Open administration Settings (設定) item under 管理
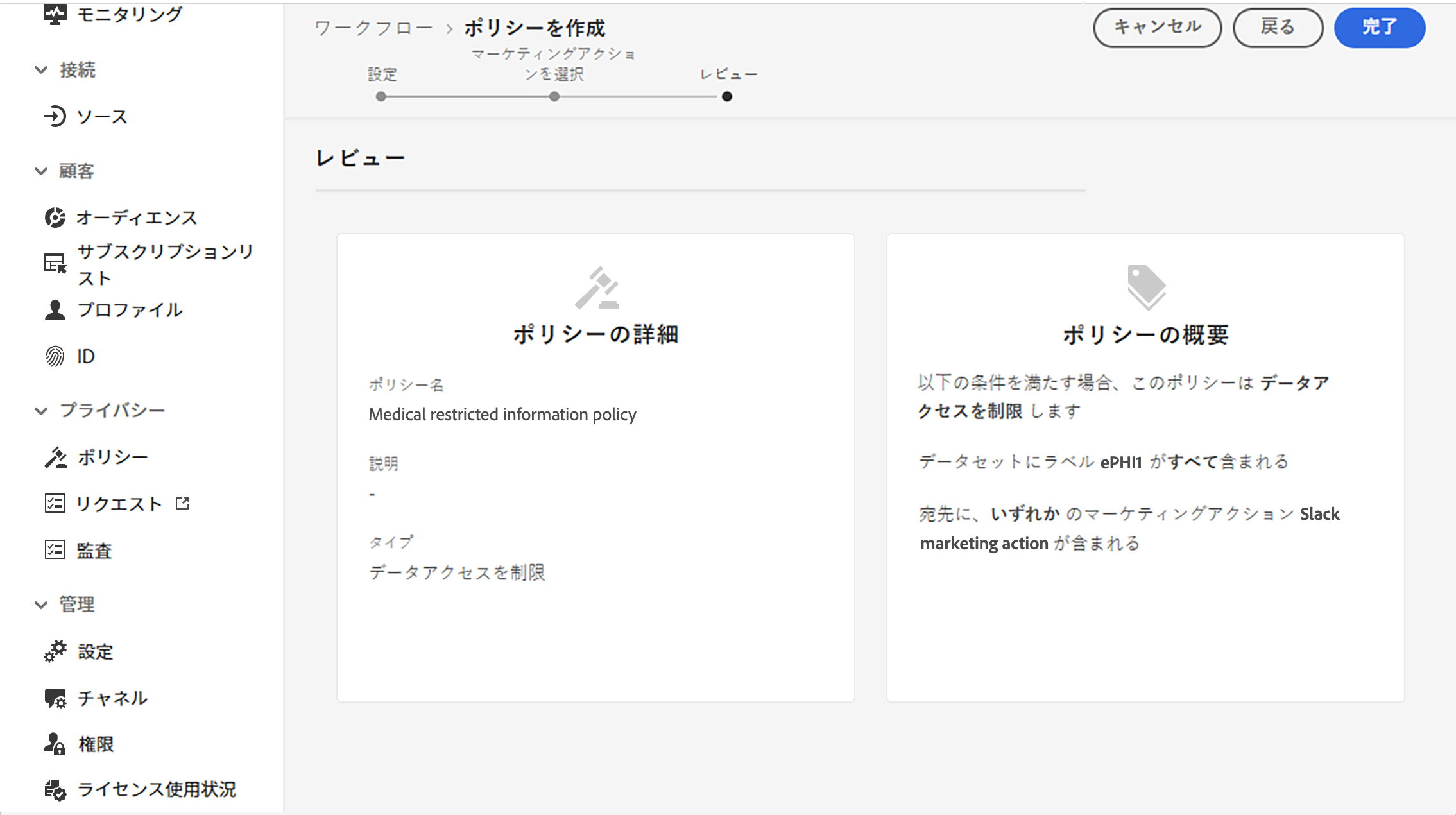The image size is (1456, 815). click(x=95, y=652)
